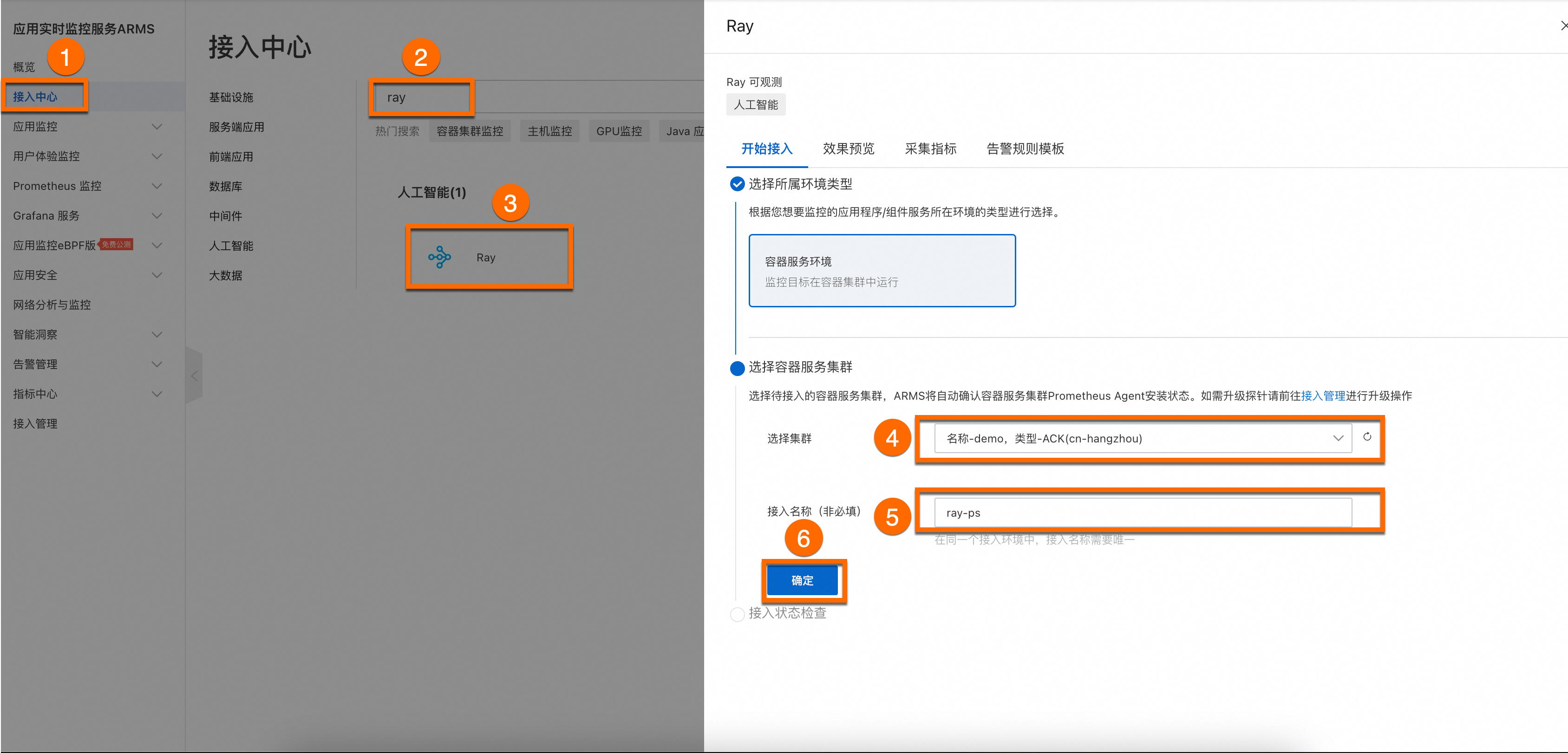Expand Grafana 服务 menu
The height and width of the screenshot is (753, 1568).
tap(157, 216)
